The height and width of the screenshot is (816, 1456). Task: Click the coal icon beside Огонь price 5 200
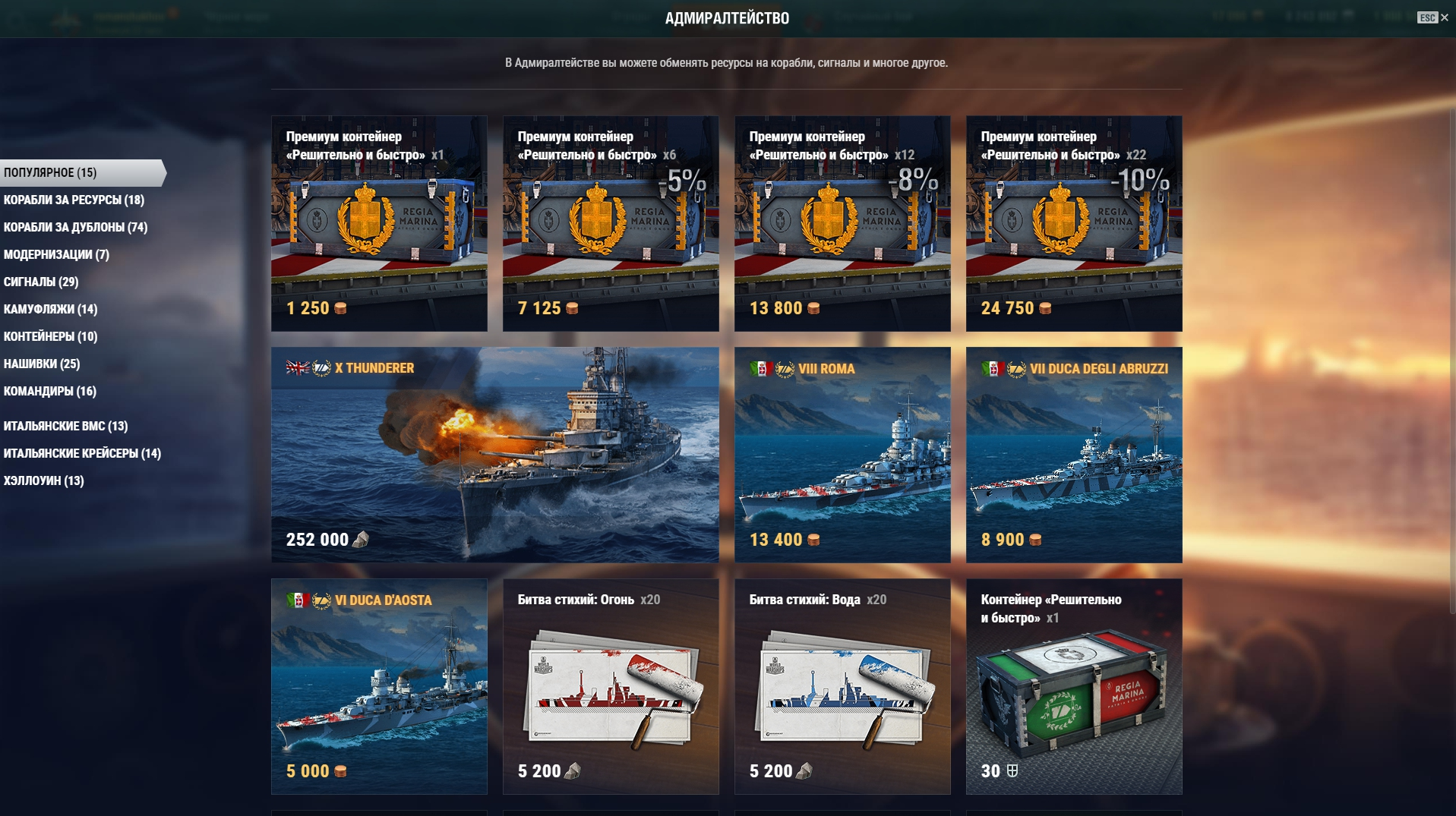(573, 771)
